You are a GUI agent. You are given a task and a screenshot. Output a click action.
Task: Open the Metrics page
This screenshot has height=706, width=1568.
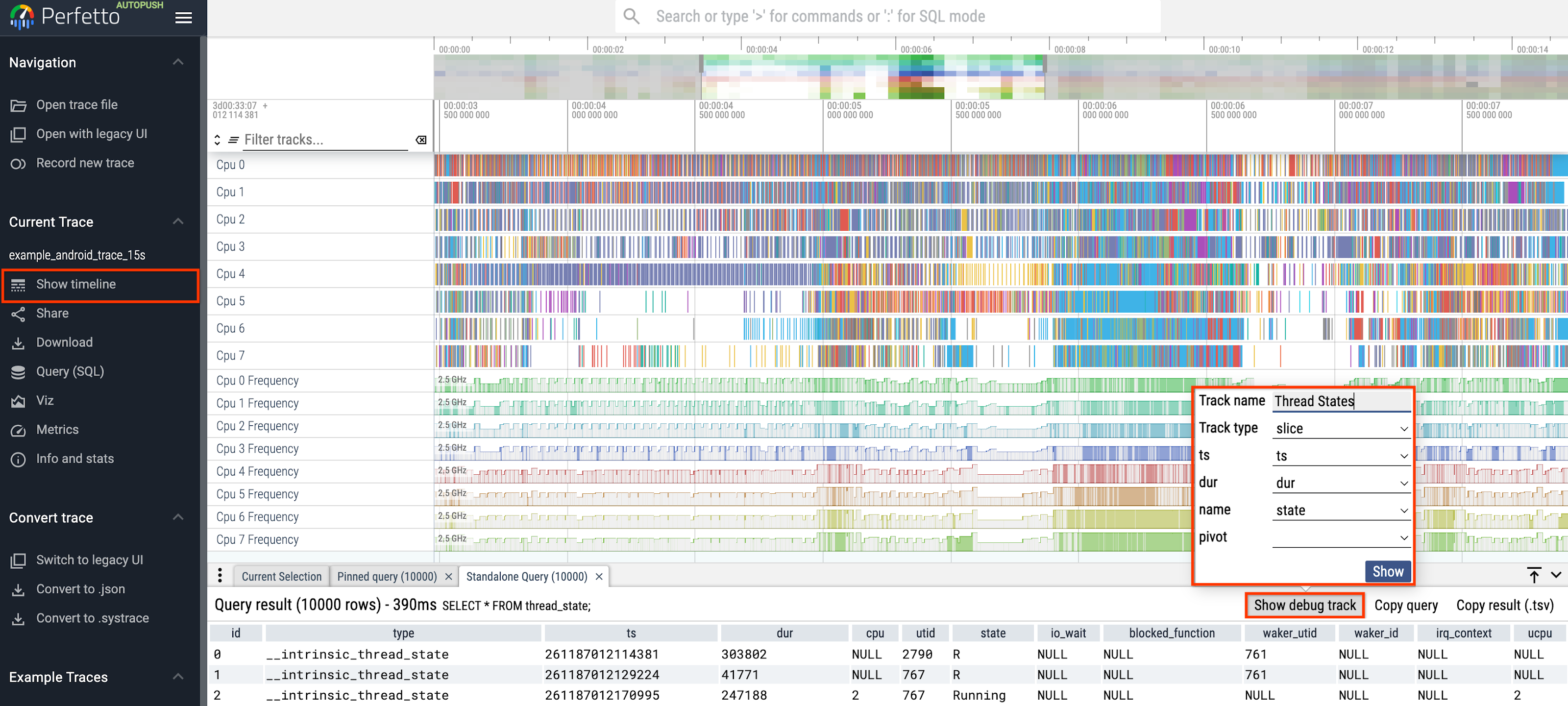(57, 429)
